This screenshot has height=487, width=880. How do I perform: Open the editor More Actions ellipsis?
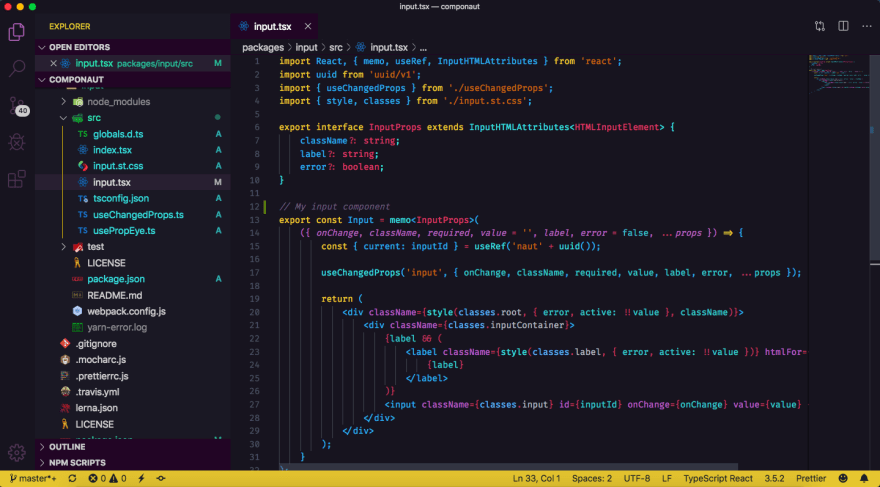tap(866, 26)
